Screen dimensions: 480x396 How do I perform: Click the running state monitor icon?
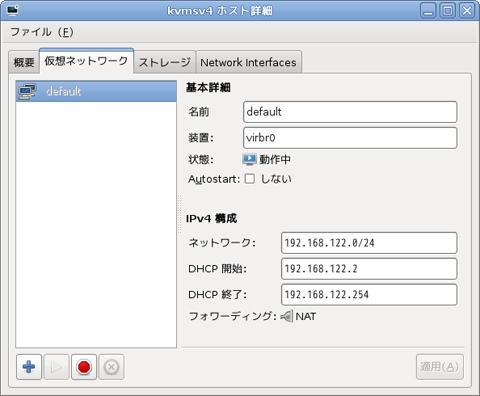(249, 159)
